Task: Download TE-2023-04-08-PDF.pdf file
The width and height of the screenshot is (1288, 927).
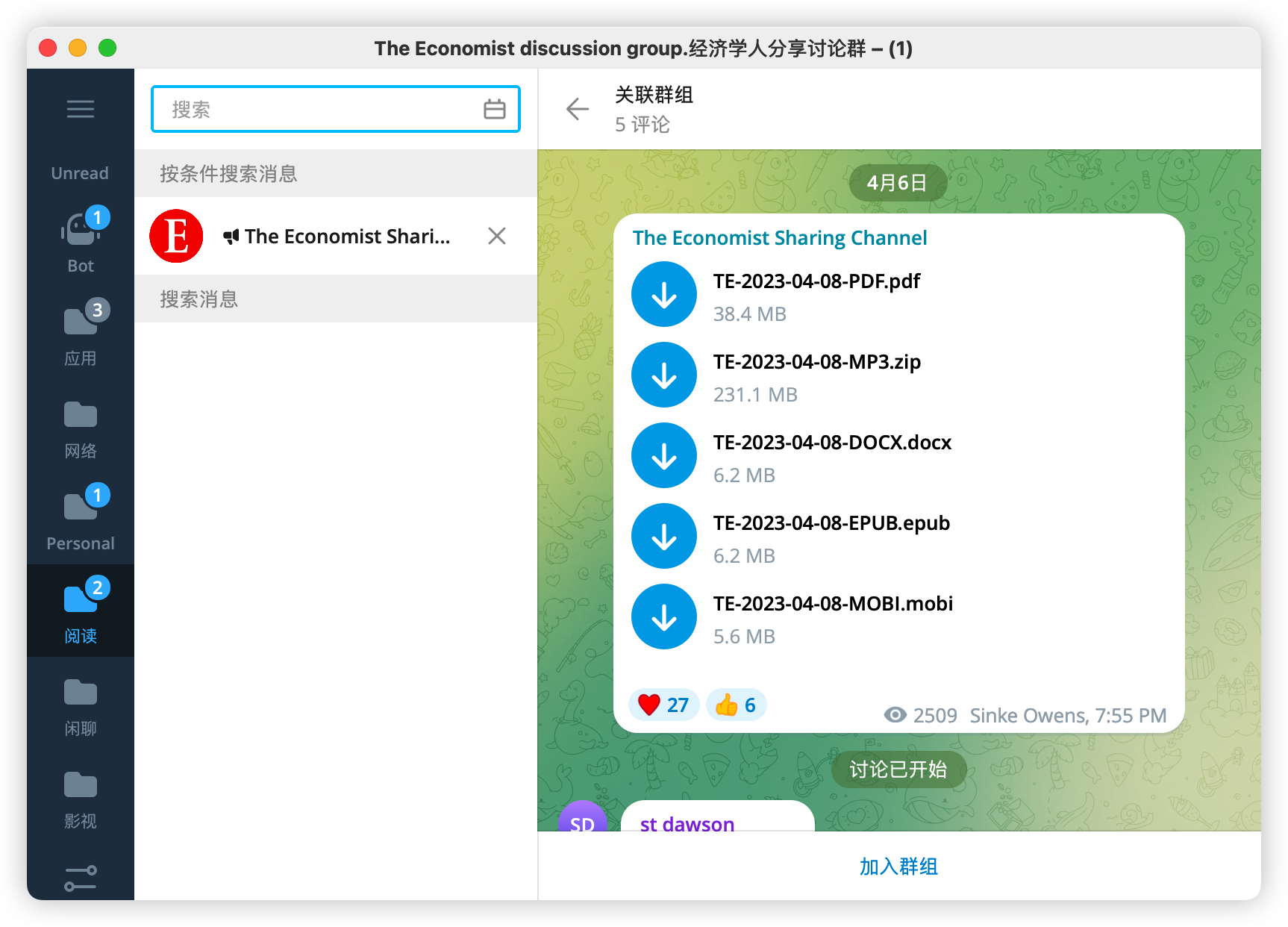Action: [664, 294]
